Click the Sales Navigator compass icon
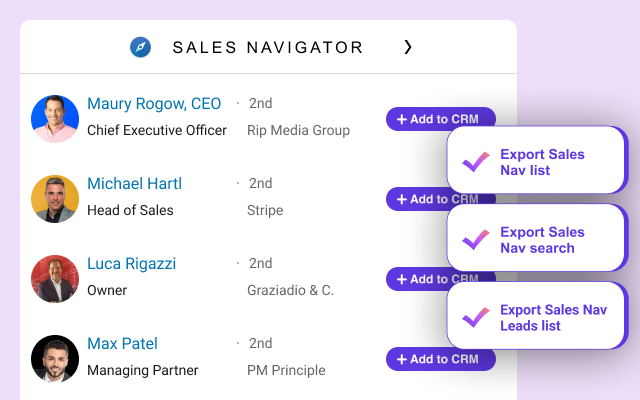The width and height of the screenshot is (640, 400). (141, 47)
